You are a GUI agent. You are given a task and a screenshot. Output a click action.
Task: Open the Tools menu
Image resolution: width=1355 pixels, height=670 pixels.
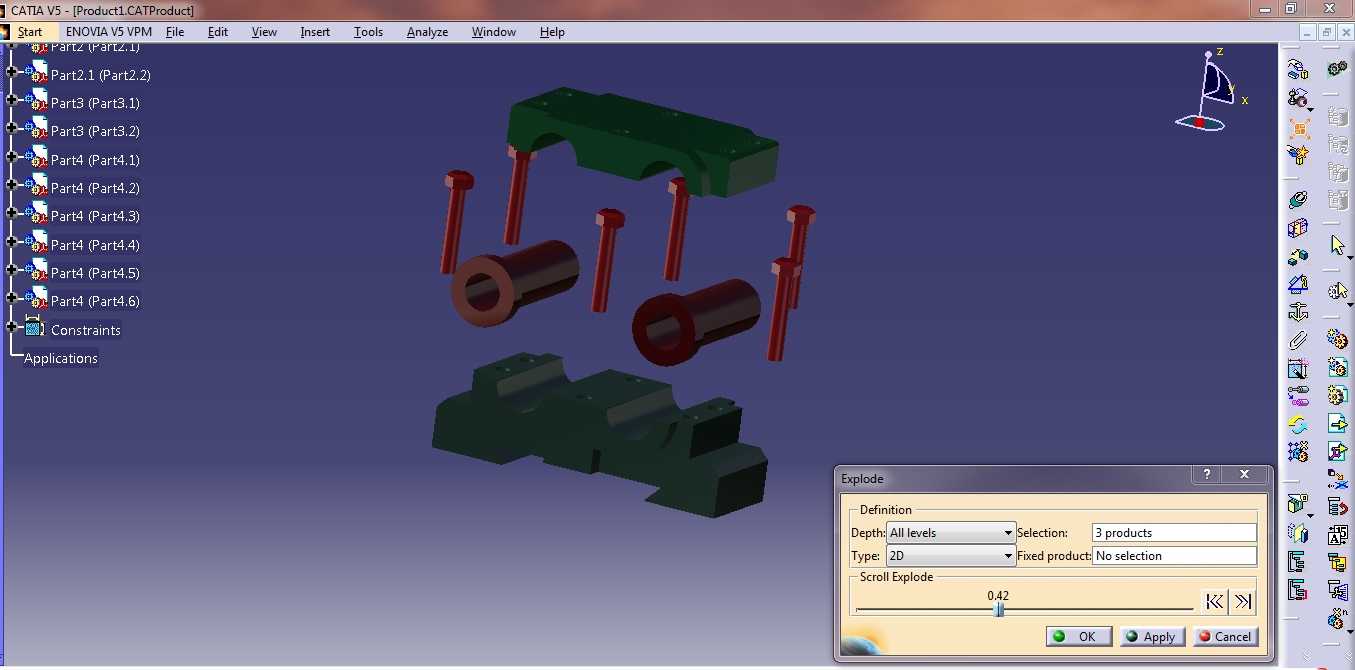tap(368, 32)
